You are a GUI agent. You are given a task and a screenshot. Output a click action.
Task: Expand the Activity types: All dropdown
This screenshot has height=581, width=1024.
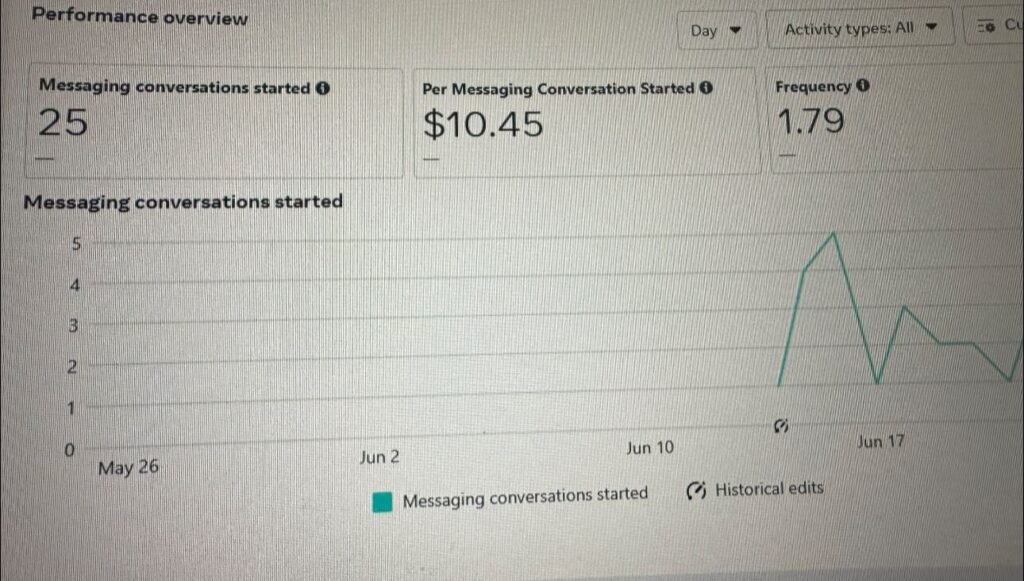point(860,29)
